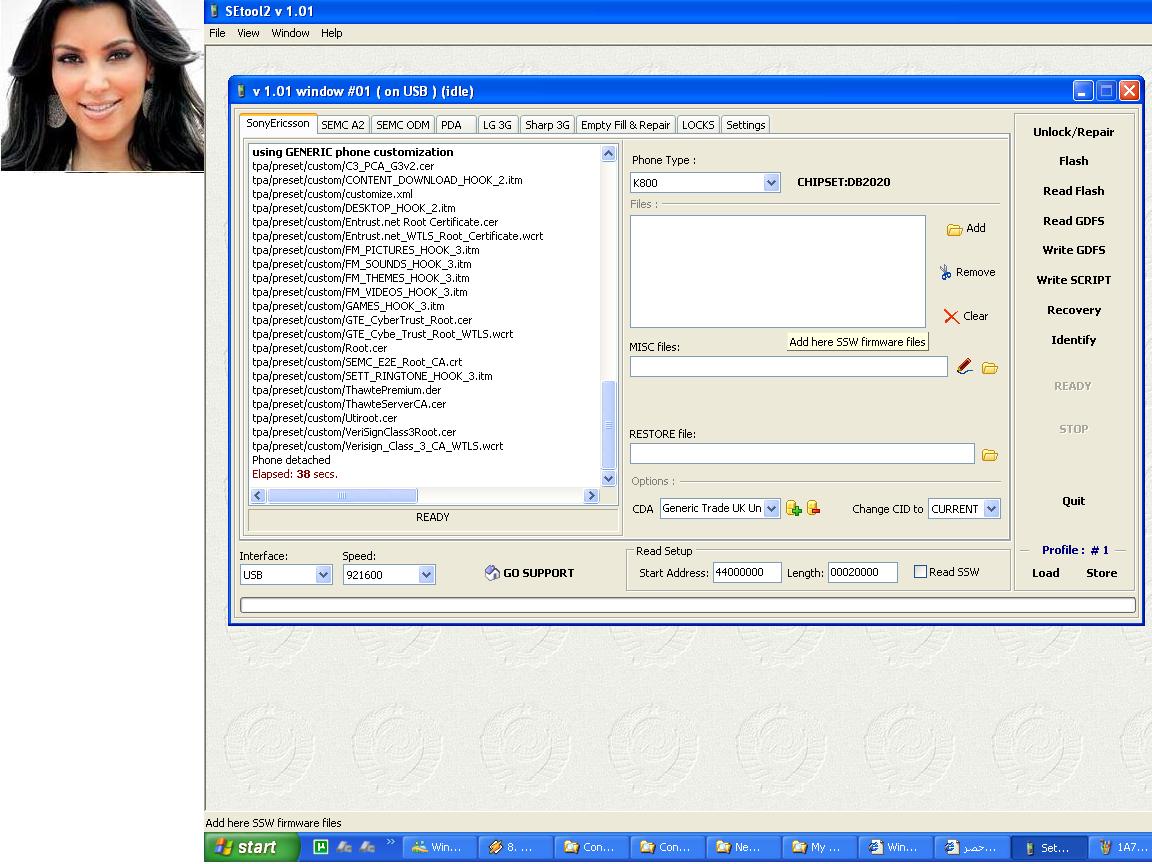Open the CDA Generic Trade UK dropdown

[x=771, y=508]
